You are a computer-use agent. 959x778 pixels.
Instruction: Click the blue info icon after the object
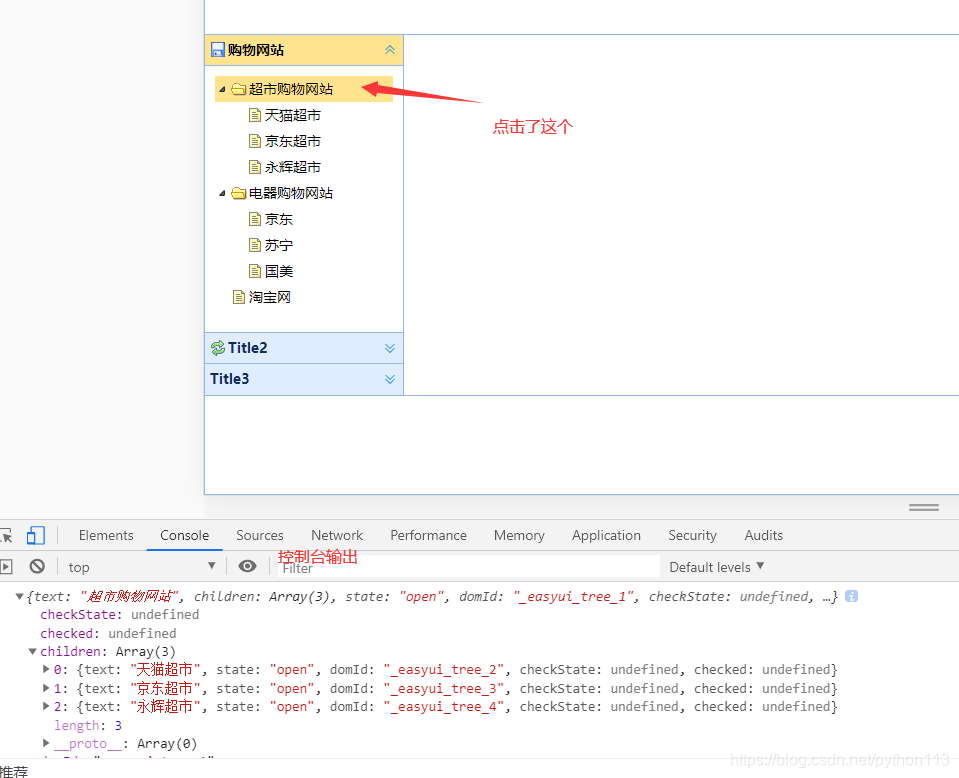851,596
